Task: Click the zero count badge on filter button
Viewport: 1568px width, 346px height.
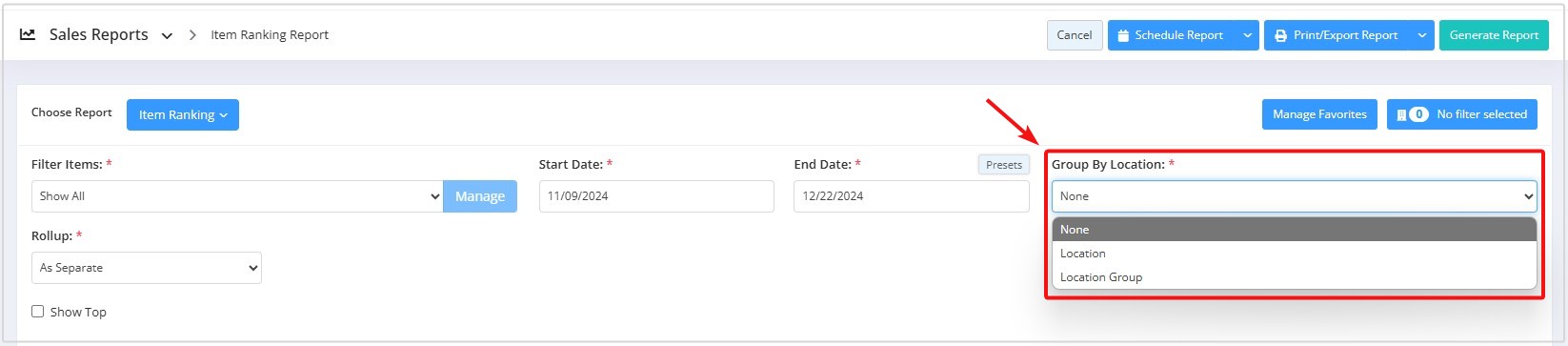Action: (1418, 114)
